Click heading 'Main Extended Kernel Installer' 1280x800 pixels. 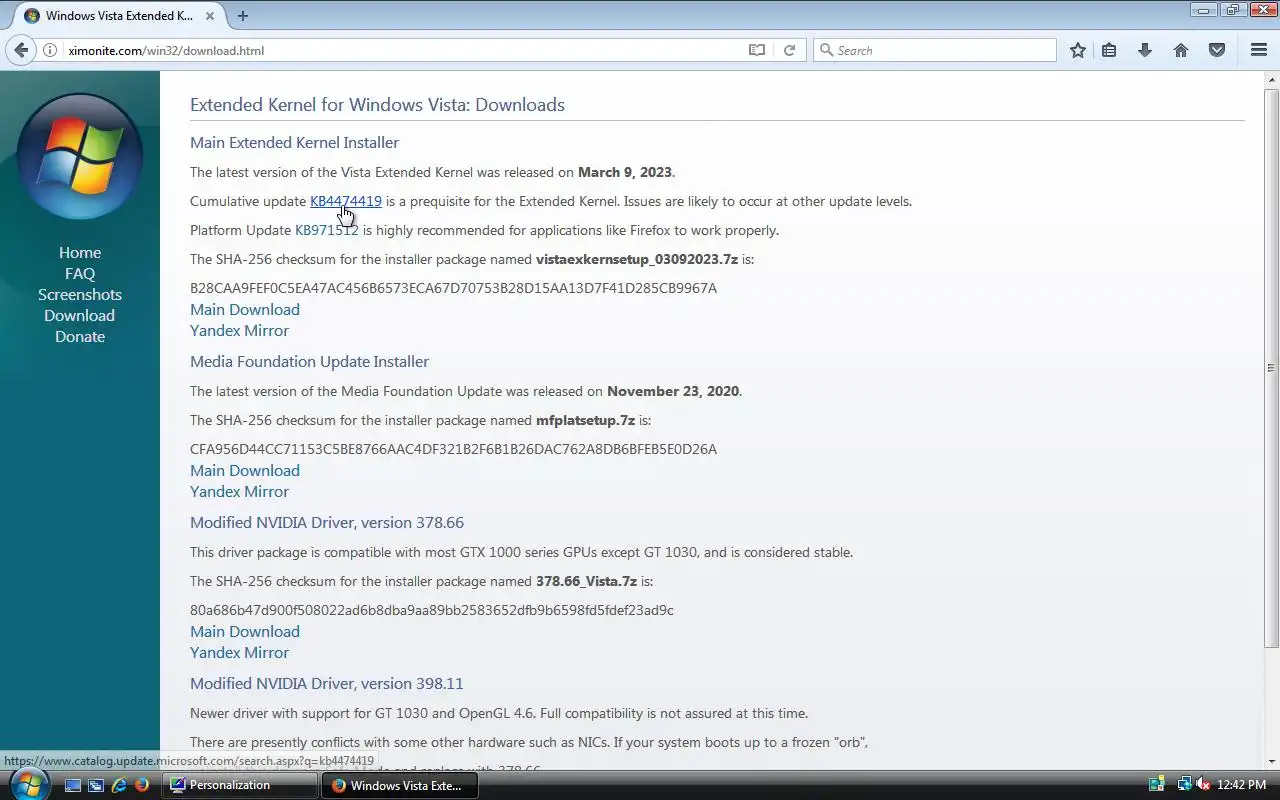coord(294,143)
